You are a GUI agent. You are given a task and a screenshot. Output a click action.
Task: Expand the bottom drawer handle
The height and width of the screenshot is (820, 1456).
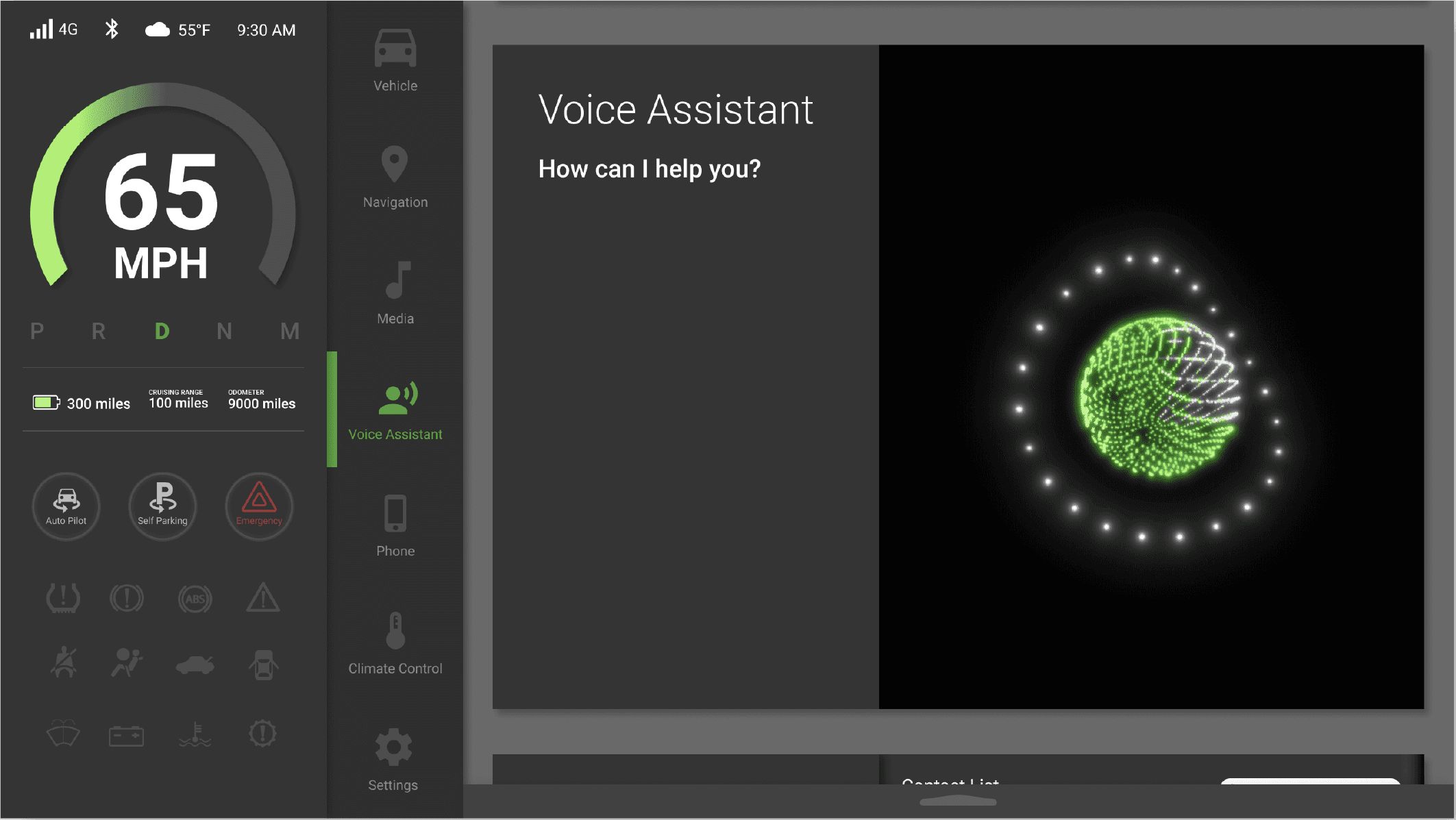click(x=958, y=800)
